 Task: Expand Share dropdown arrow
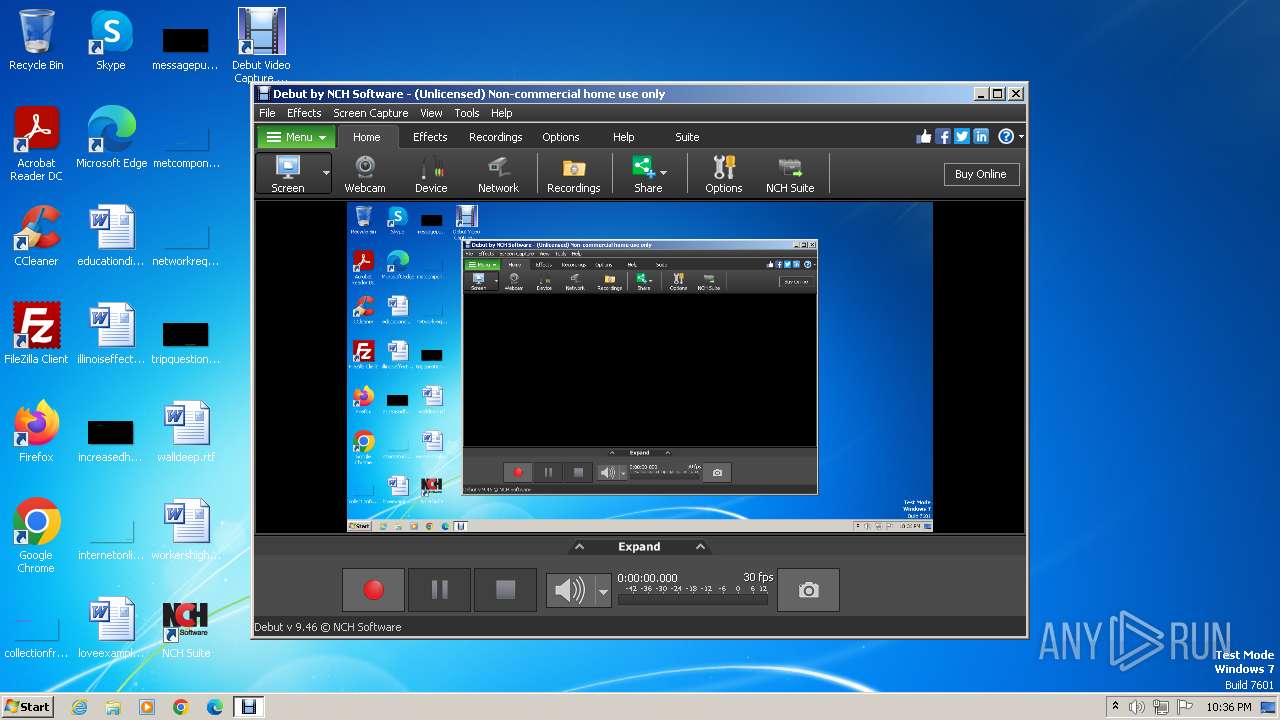coord(664,173)
